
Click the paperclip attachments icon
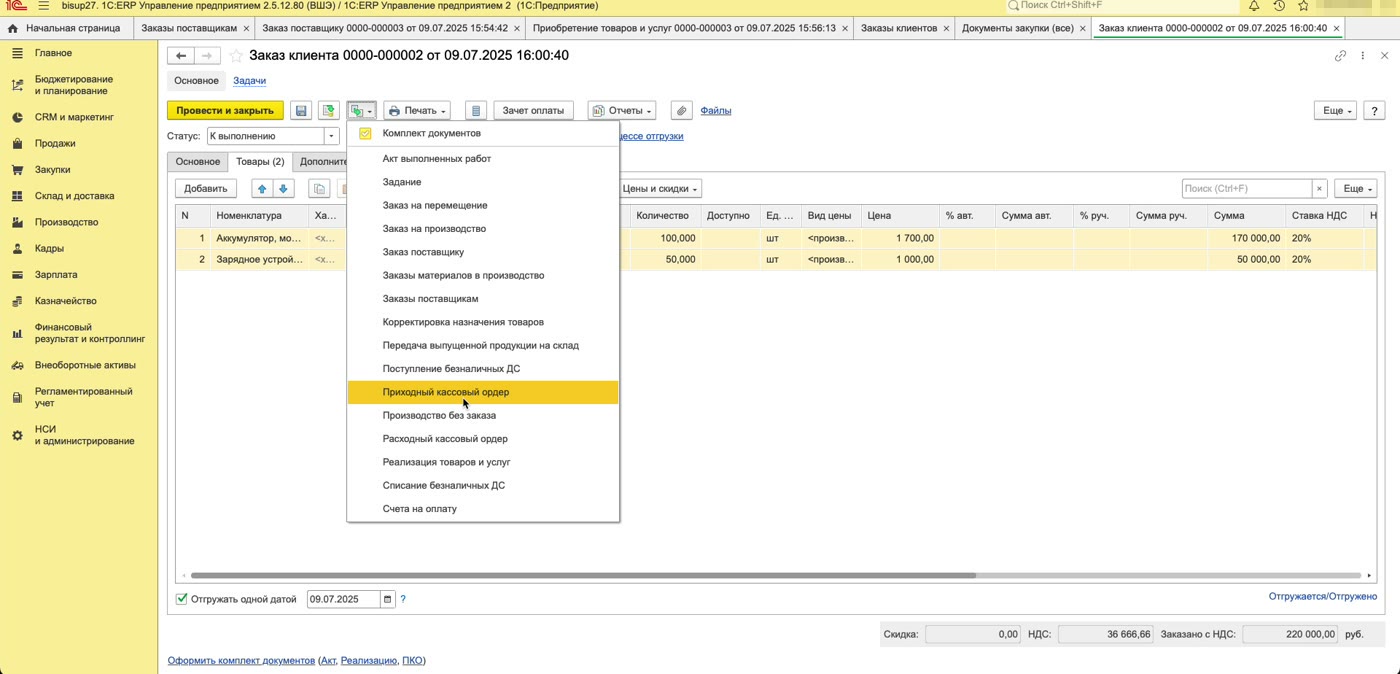(681, 110)
